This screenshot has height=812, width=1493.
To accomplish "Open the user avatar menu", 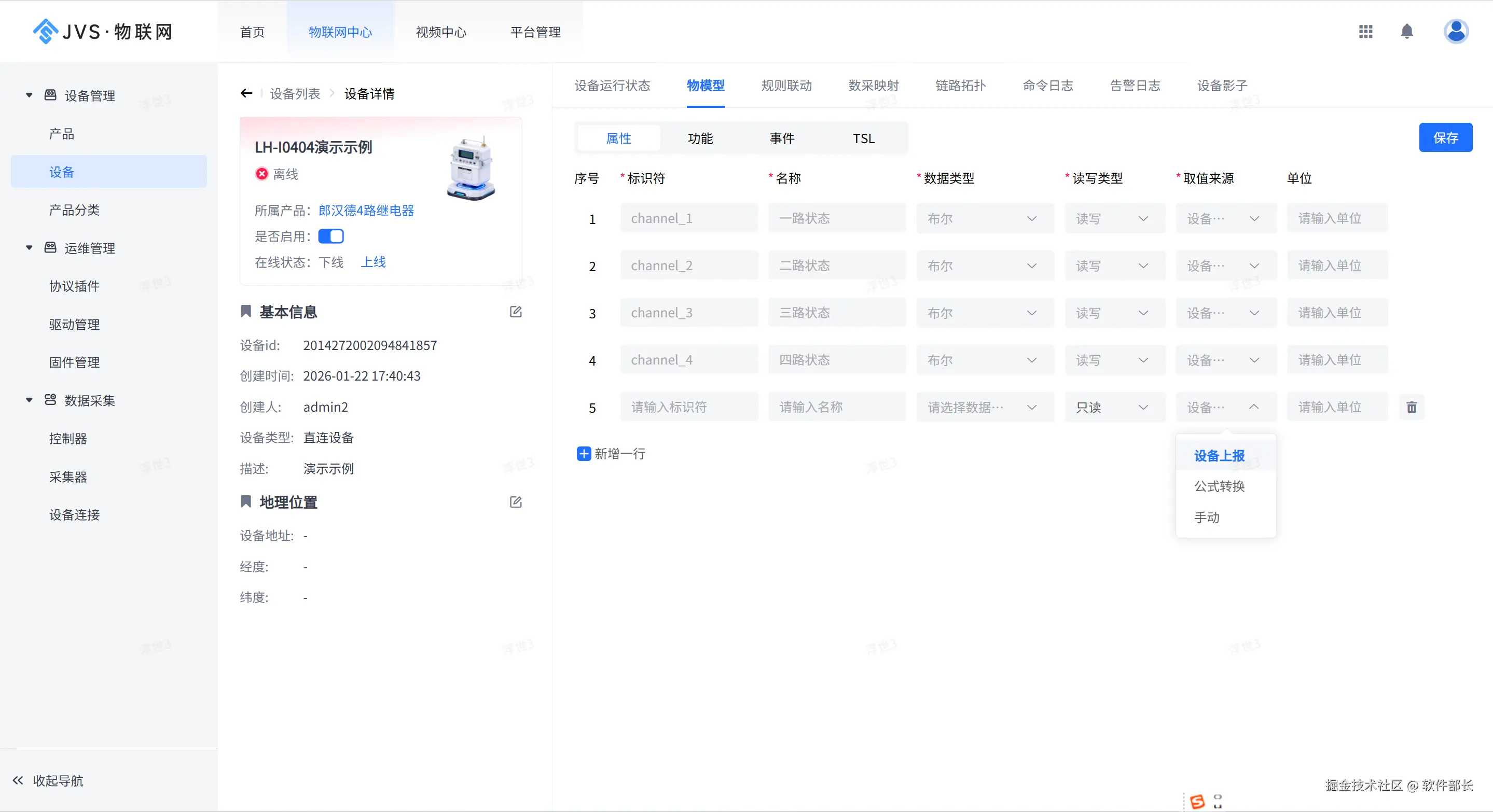I will click(x=1455, y=31).
